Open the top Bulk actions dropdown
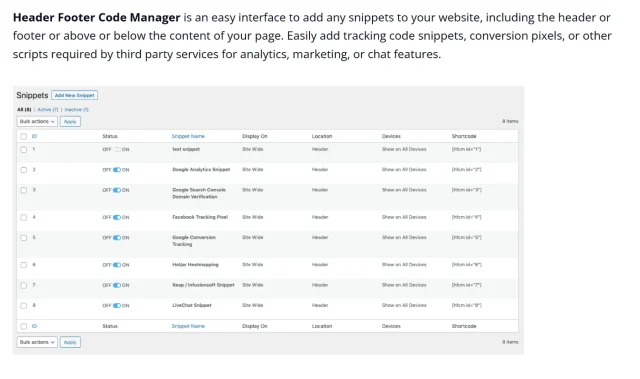 (x=37, y=121)
